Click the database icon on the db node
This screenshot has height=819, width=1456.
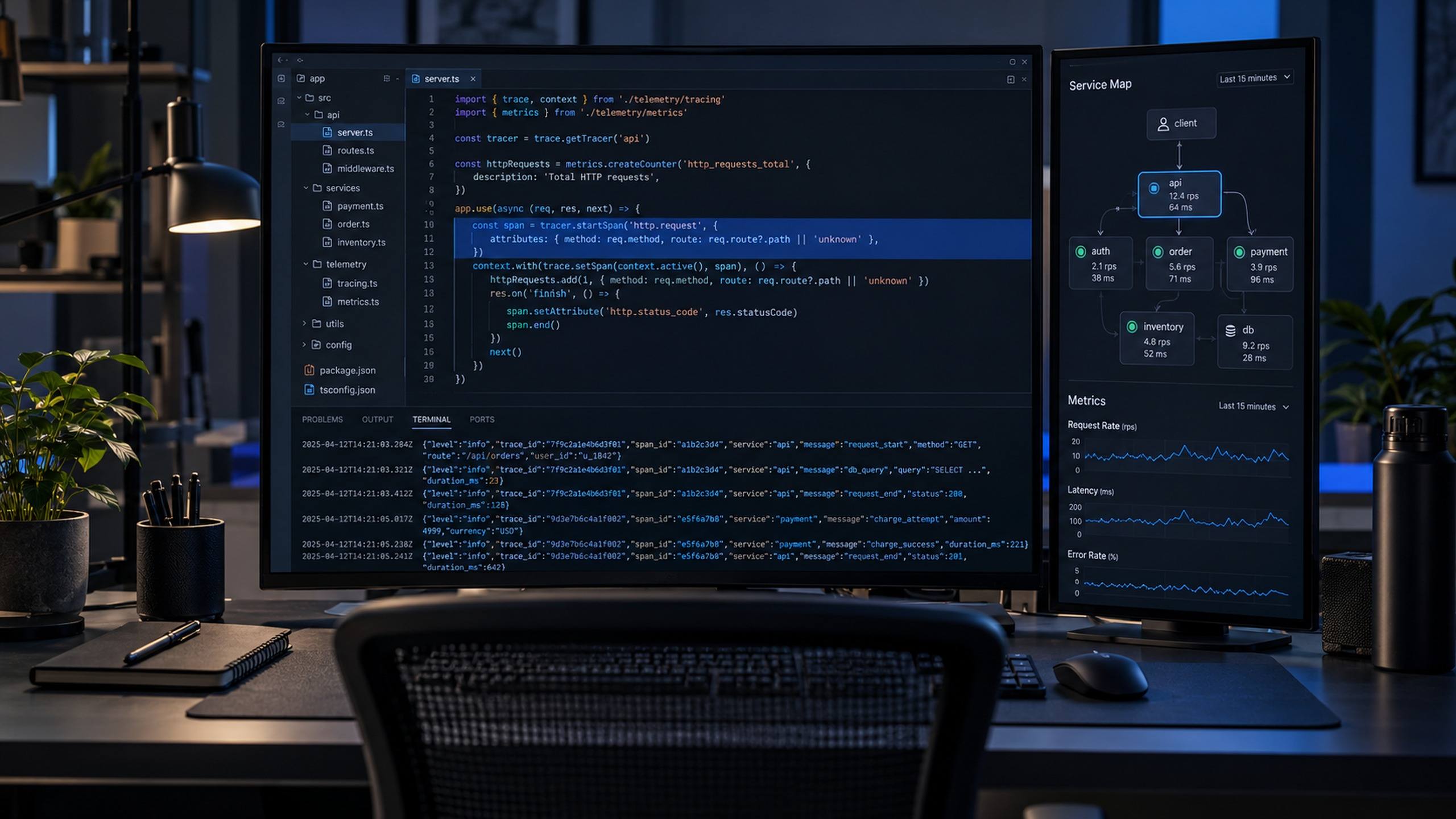(1230, 330)
